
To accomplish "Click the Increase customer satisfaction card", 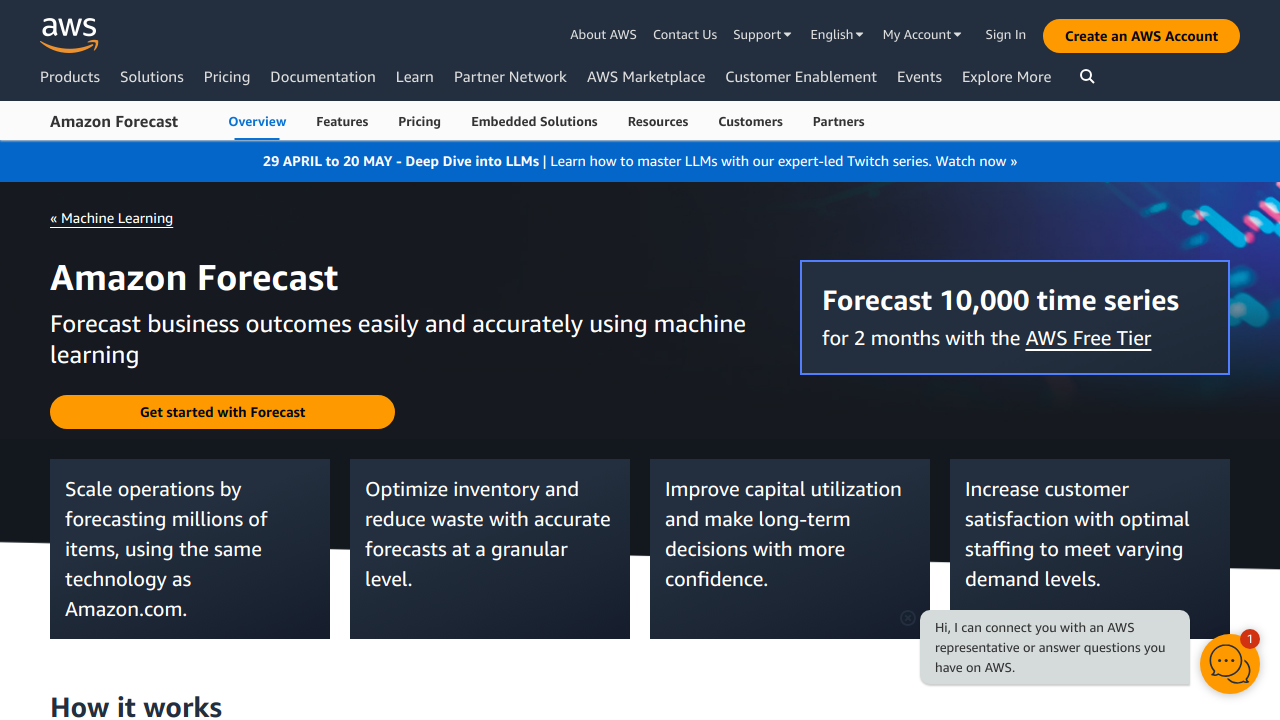I will [1090, 549].
